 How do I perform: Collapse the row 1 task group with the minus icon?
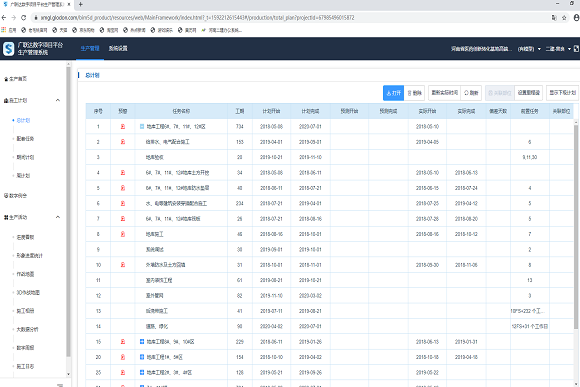click(142, 127)
